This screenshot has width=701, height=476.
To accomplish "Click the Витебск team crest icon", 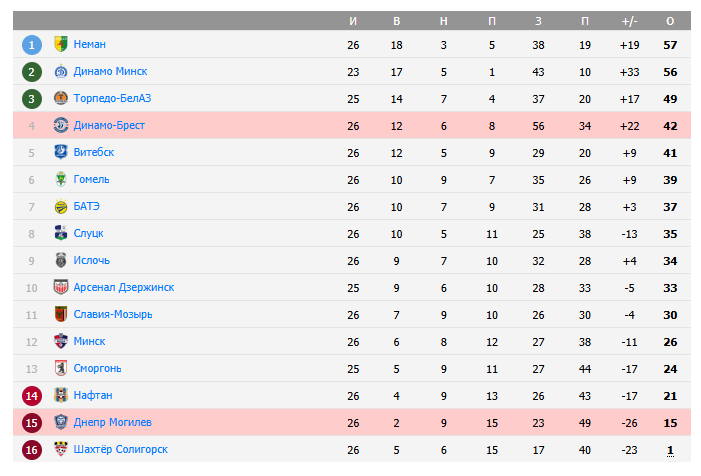I will (60, 152).
